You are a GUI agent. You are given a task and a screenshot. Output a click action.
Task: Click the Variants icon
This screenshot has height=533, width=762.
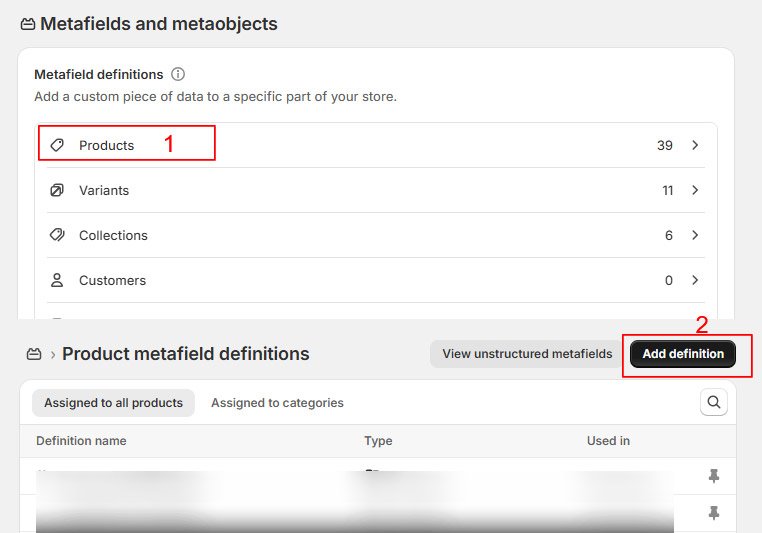point(57,190)
